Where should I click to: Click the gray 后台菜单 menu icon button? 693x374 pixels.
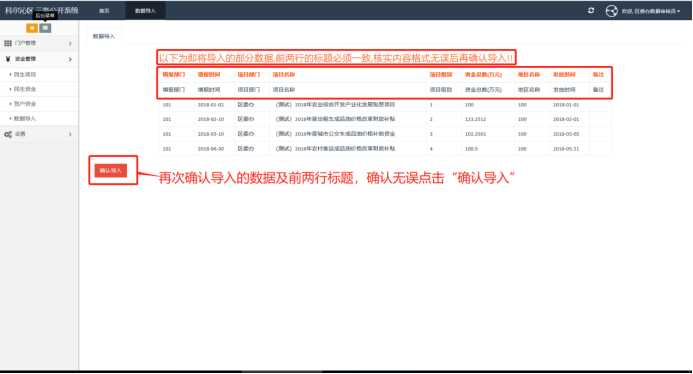[x=45, y=28]
